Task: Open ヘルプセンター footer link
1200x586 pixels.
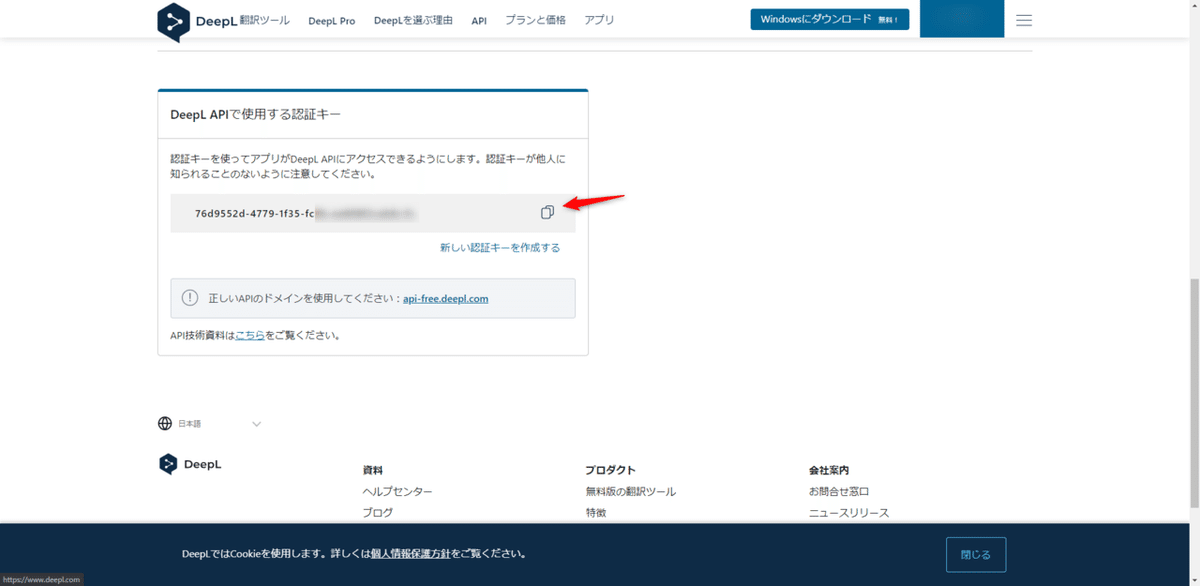Action: click(x=397, y=491)
